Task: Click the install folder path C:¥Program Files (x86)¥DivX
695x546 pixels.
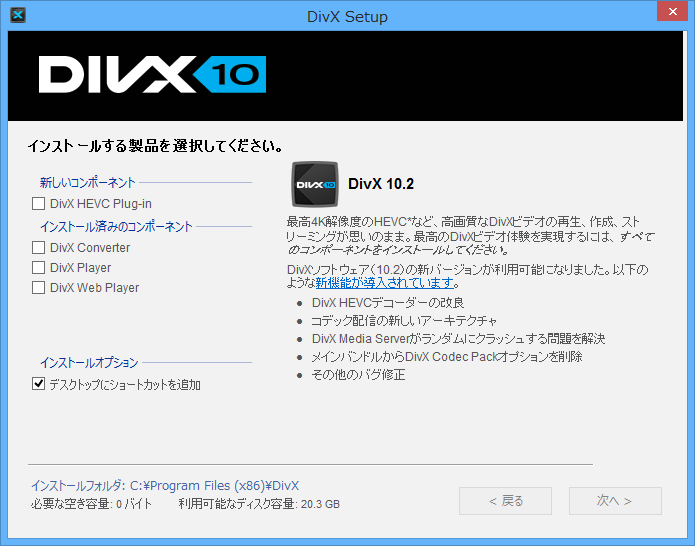Action: [x=215, y=486]
